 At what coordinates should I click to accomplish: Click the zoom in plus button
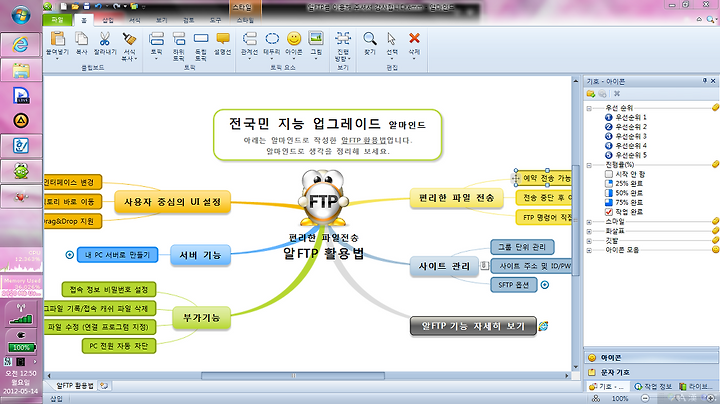tap(710, 398)
